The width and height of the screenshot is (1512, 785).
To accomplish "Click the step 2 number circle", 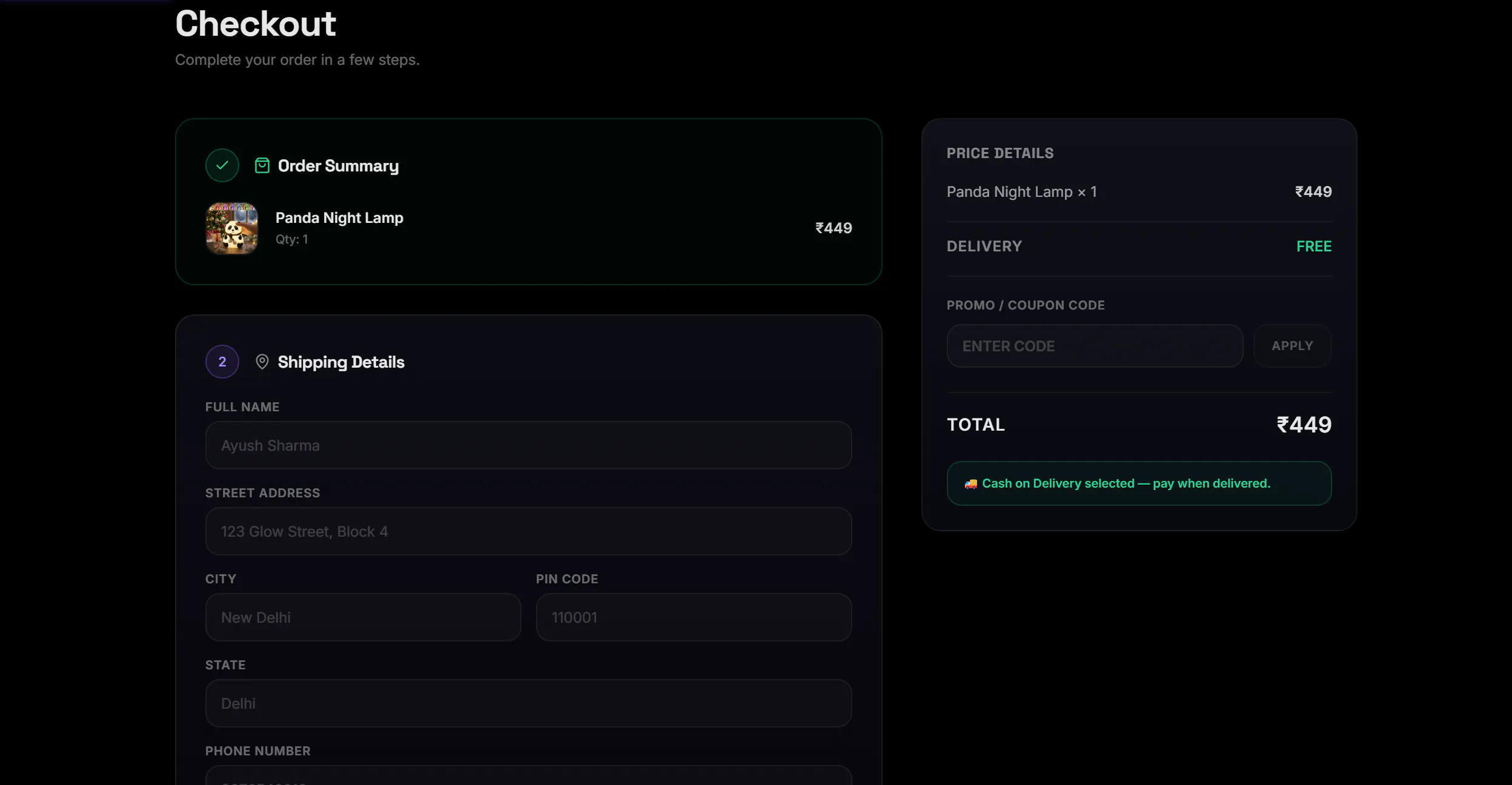I will tap(222, 362).
